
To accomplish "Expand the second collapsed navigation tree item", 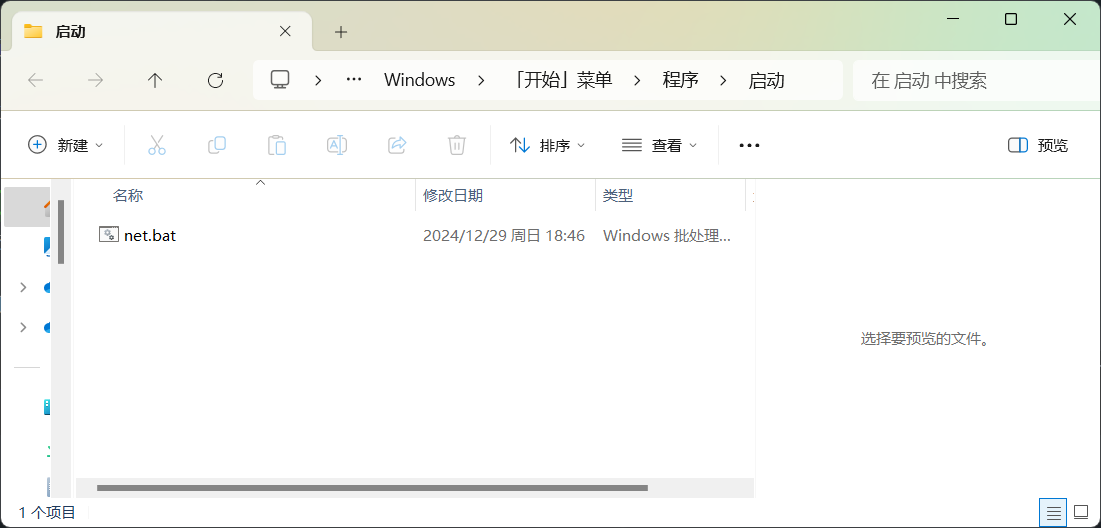I will coord(24,327).
